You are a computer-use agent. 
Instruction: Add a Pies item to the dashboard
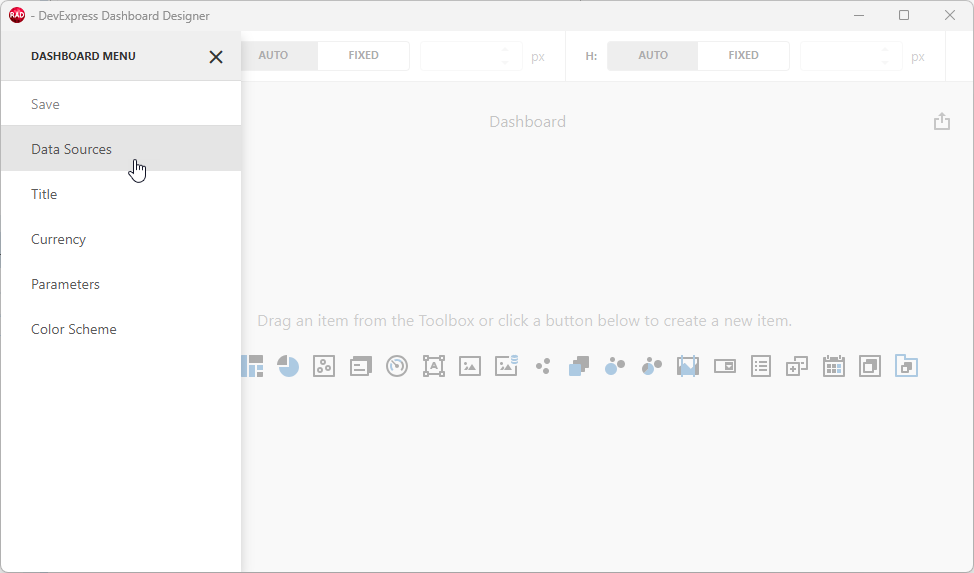pyautogui.click(x=288, y=366)
